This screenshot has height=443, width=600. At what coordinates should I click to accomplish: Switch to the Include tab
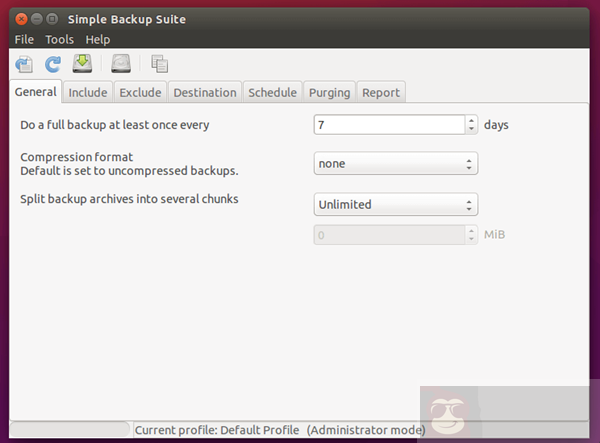(x=88, y=92)
